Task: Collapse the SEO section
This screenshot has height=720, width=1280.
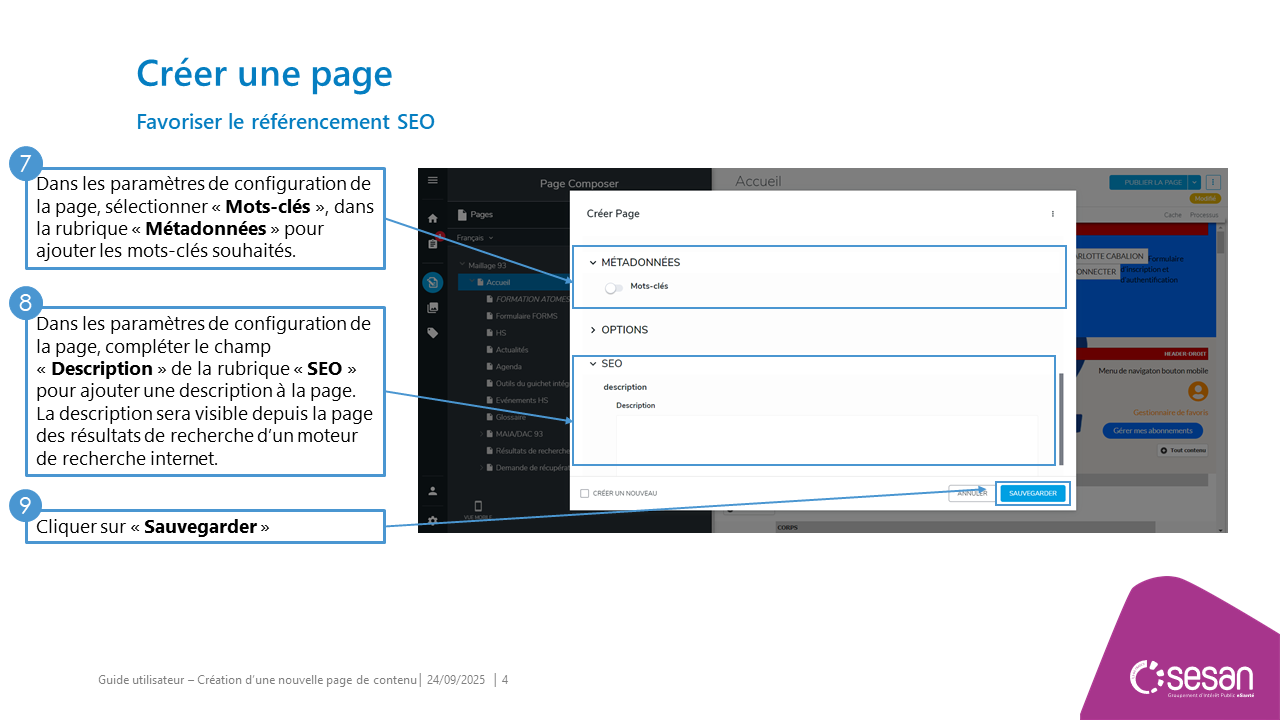Action: click(593, 364)
